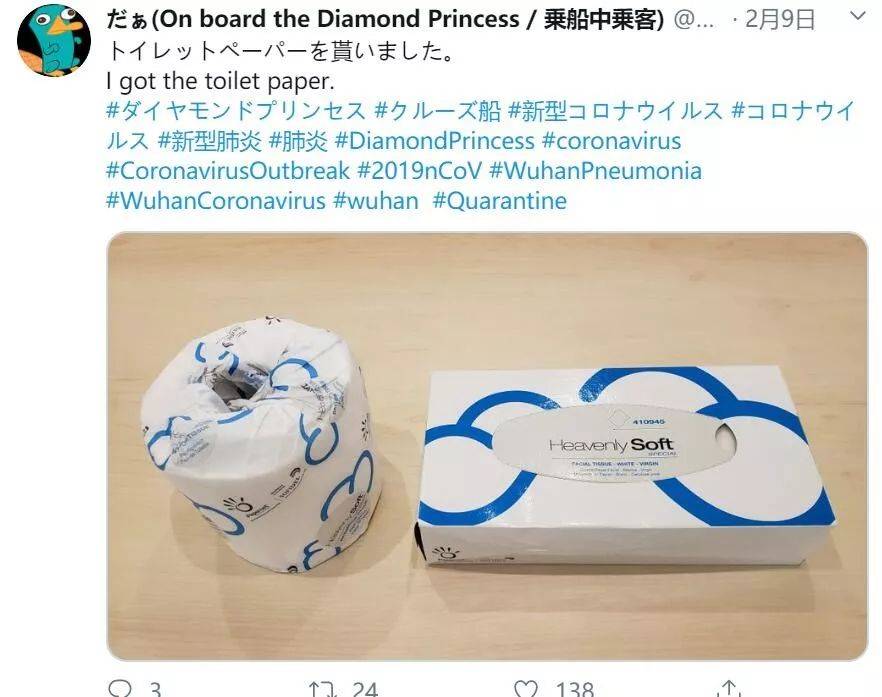Open the #クルーズ船 hashtag
The height and width of the screenshot is (697, 882).
point(438,111)
